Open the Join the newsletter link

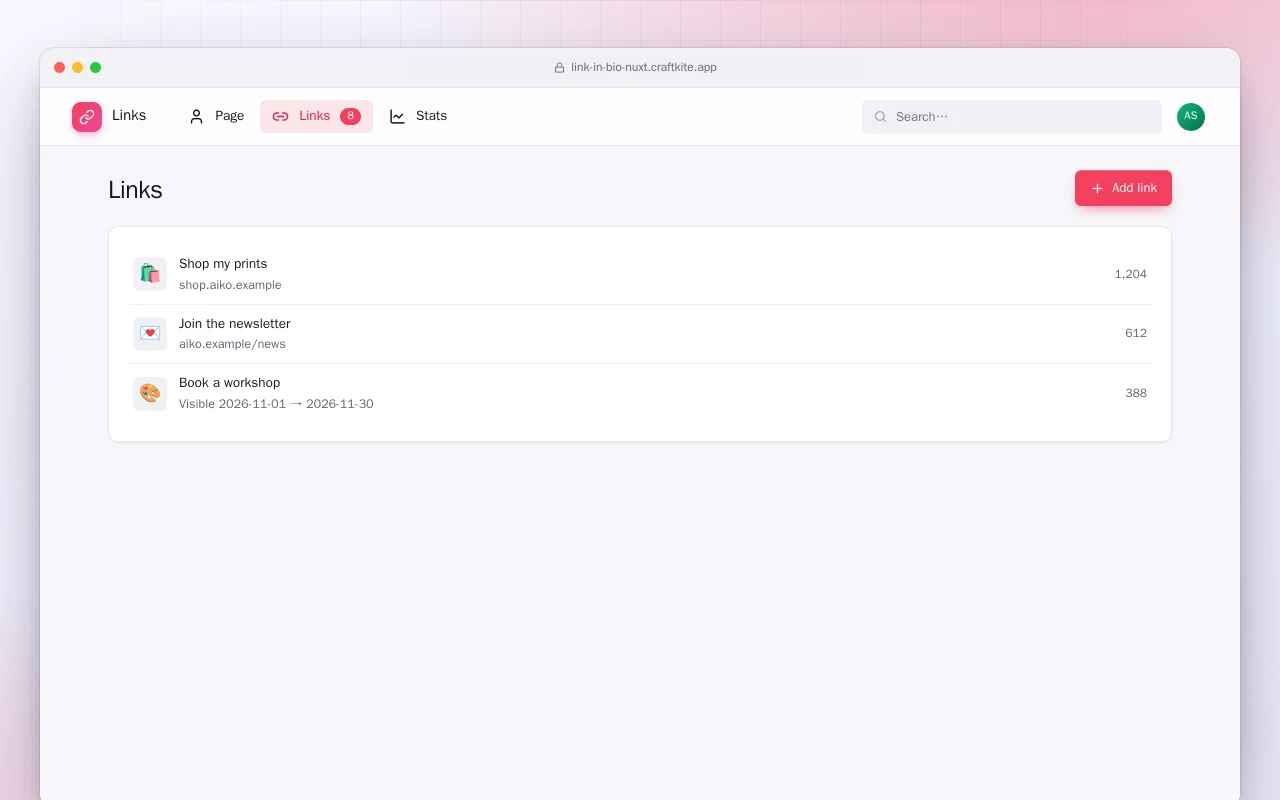point(640,334)
